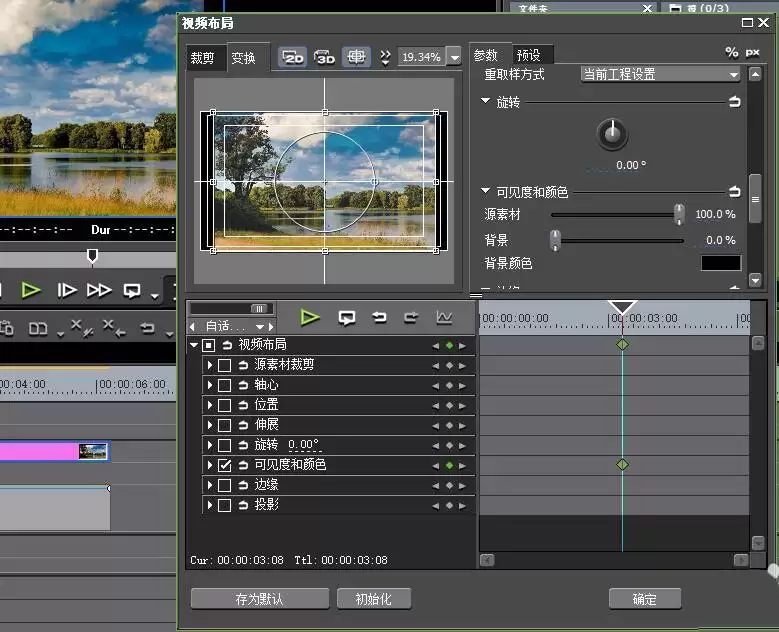
Task: Expand the 源素材裁剪 tree item
Action: click(x=210, y=365)
